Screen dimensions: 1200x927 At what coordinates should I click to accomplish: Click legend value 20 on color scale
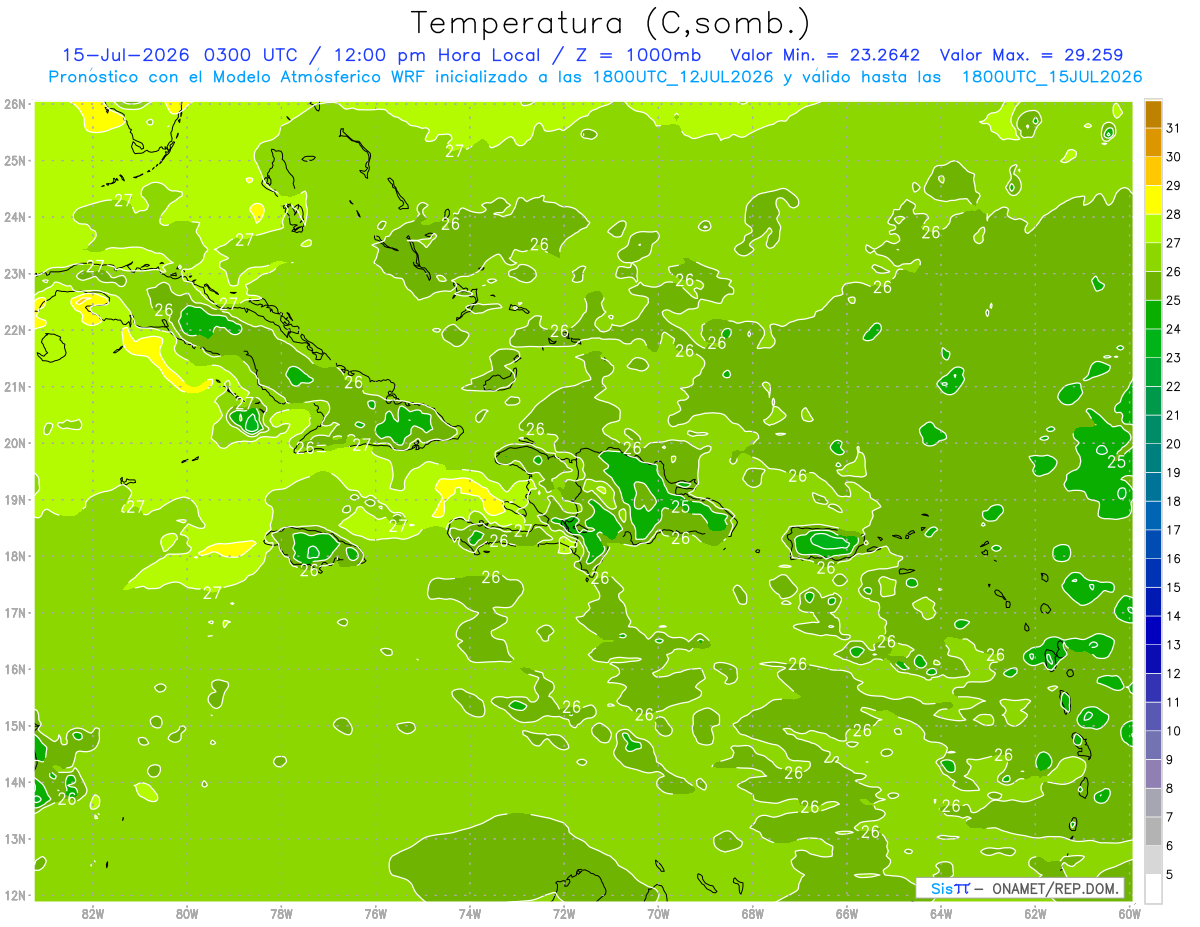pos(1173,444)
